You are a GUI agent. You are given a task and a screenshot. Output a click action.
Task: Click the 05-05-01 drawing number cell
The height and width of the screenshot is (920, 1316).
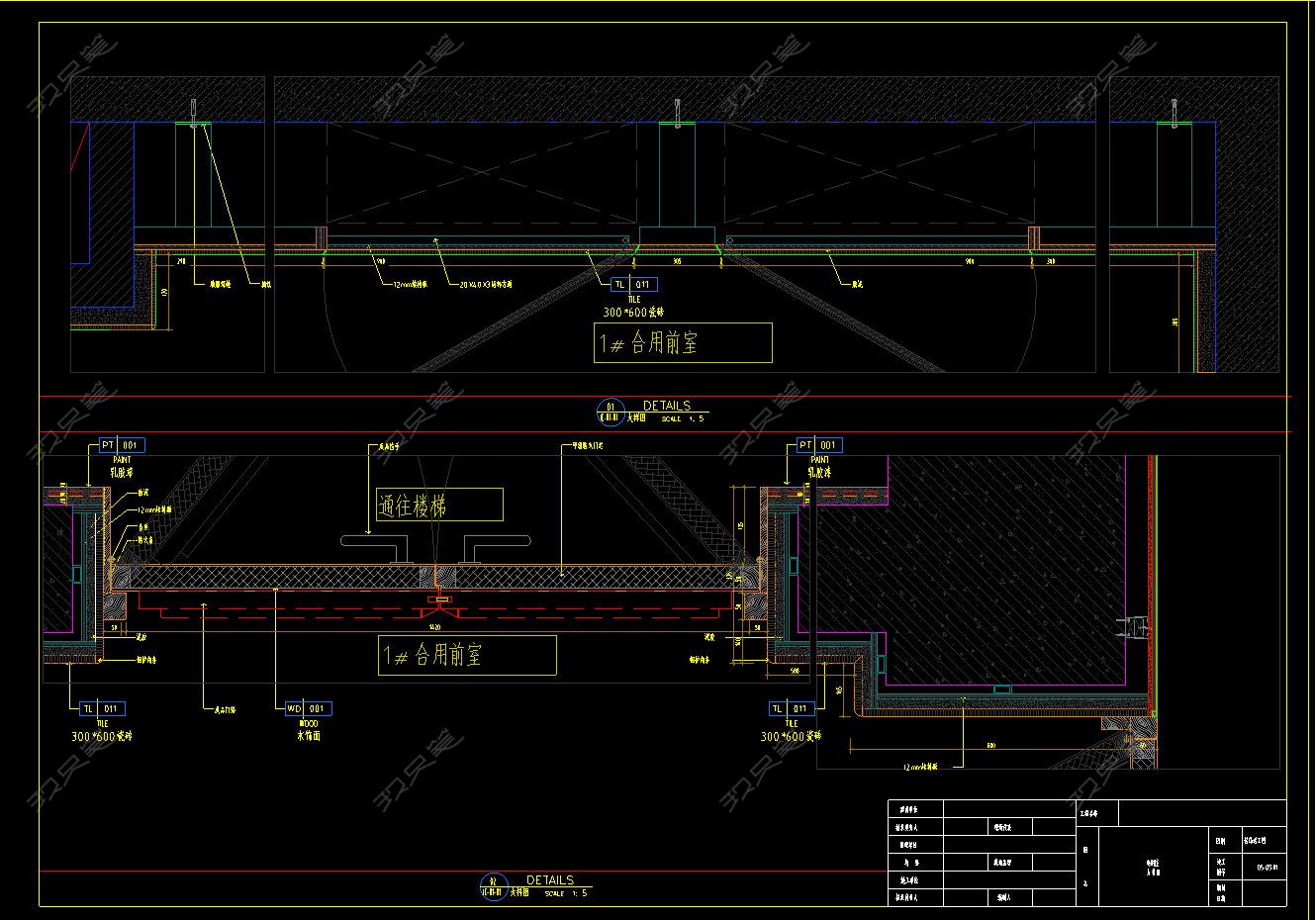pyautogui.click(x=1266, y=868)
